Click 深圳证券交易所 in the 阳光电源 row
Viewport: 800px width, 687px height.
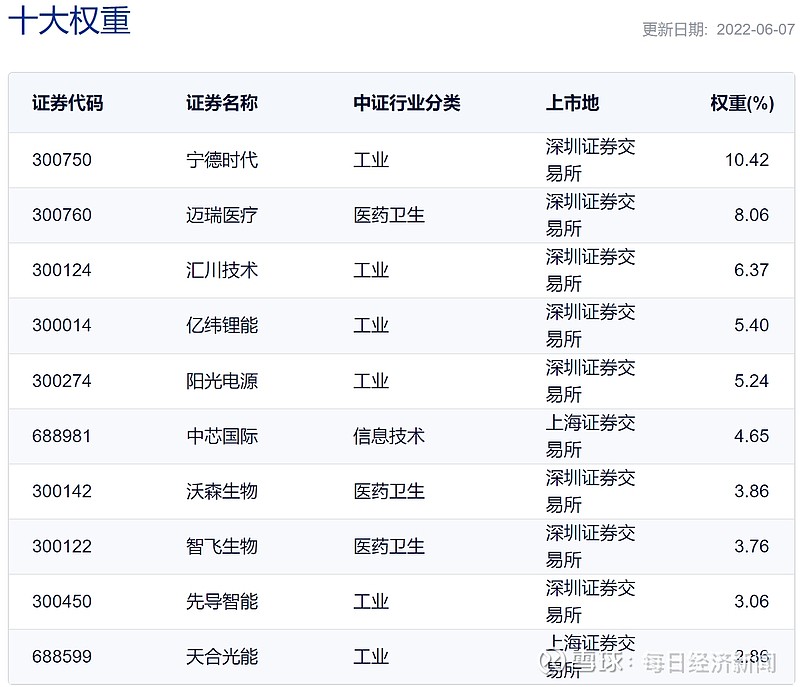point(590,381)
